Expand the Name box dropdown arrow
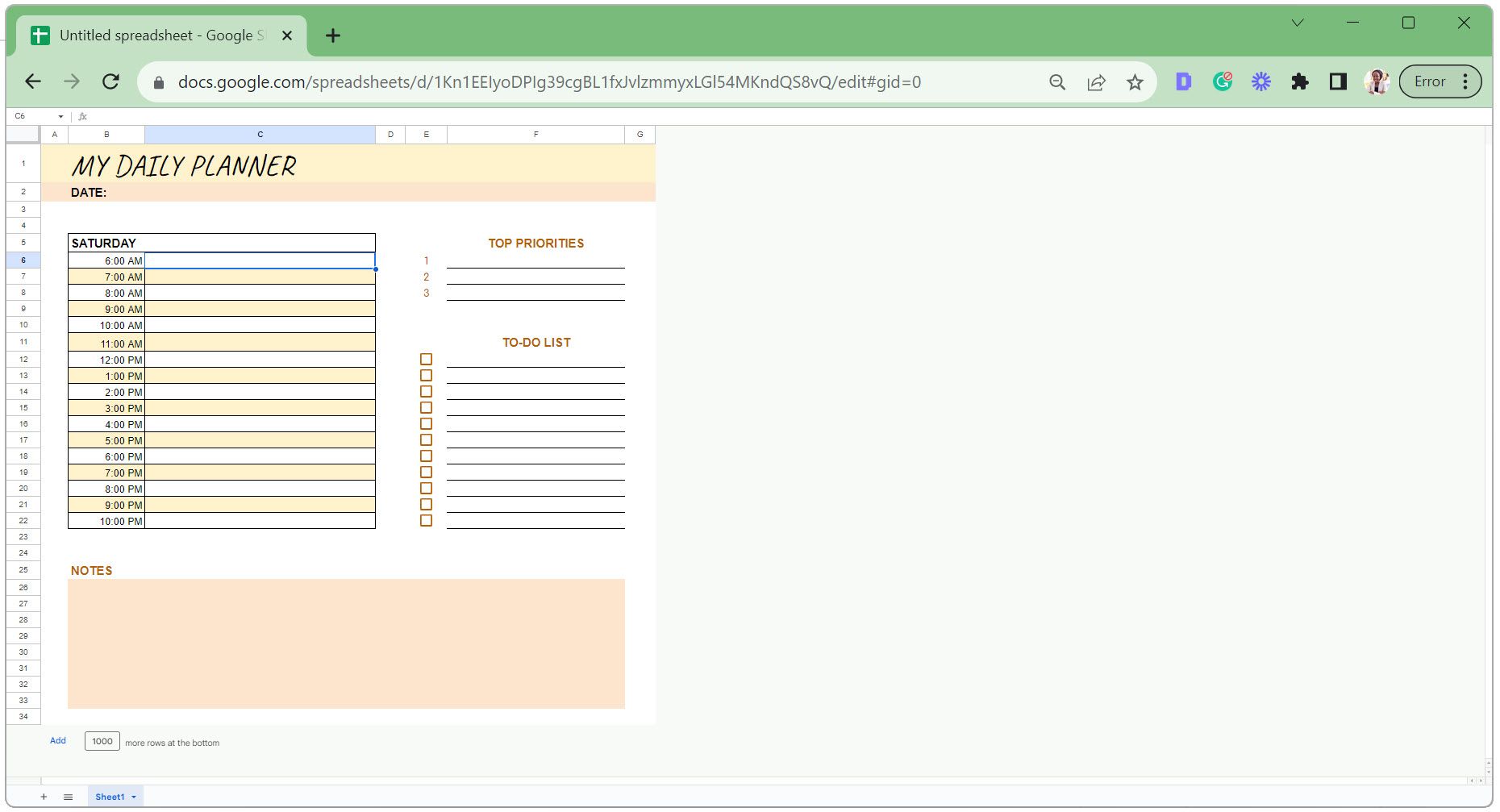This screenshot has width=1500, height=812. pyautogui.click(x=60, y=117)
